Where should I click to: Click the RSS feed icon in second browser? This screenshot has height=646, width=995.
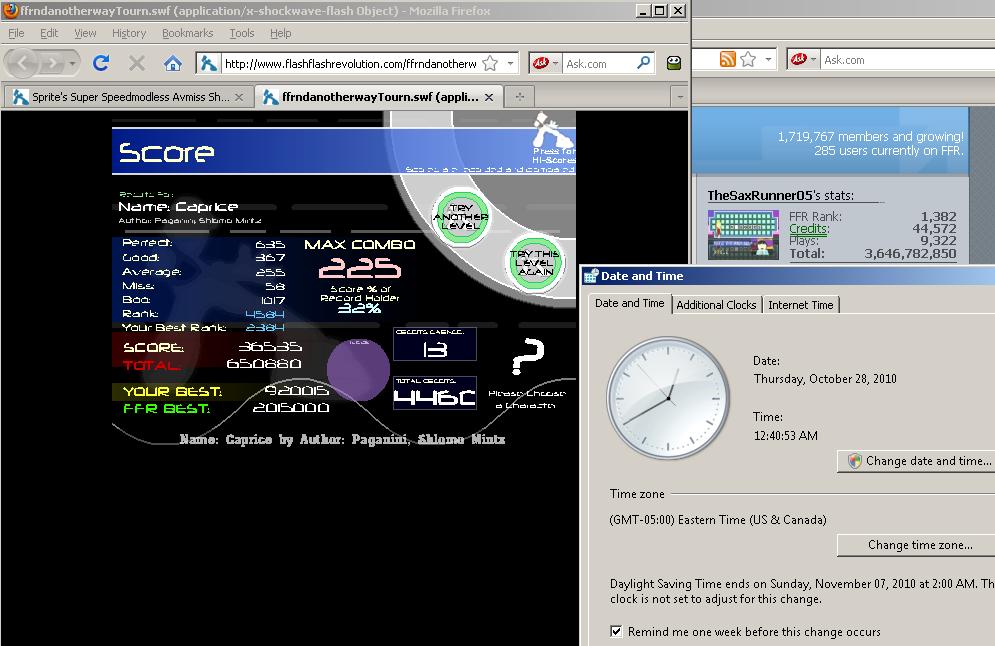click(x=727, y=59)
